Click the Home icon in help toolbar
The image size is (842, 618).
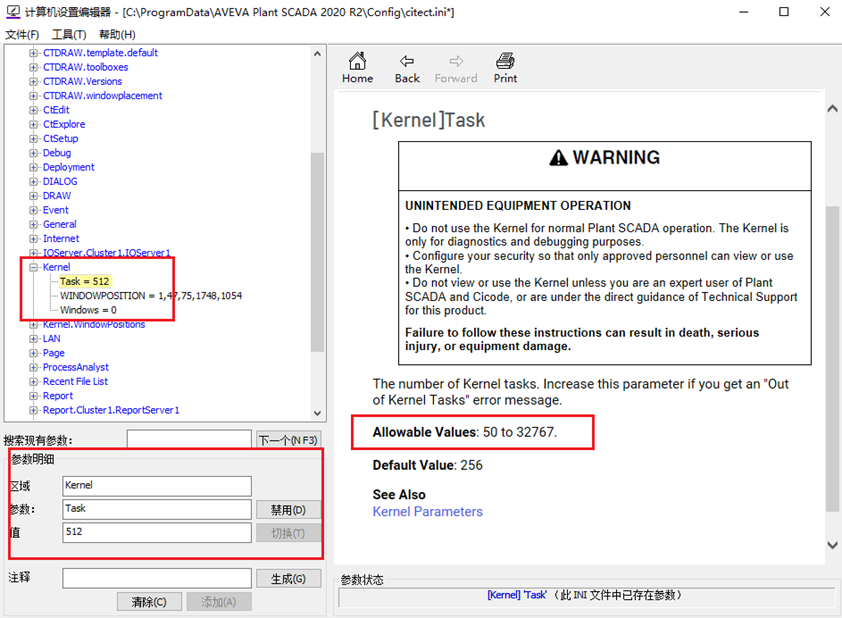(x=357, y=61)
